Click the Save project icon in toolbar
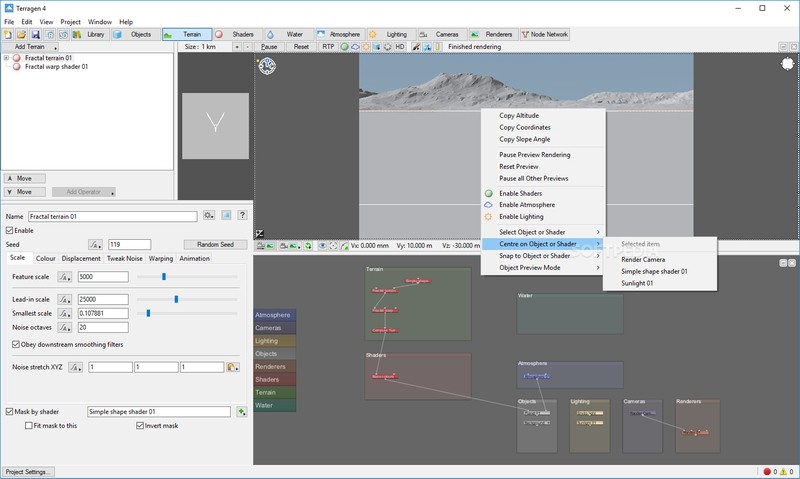Screen dimensions: 800x479 (x=34, y=34)
